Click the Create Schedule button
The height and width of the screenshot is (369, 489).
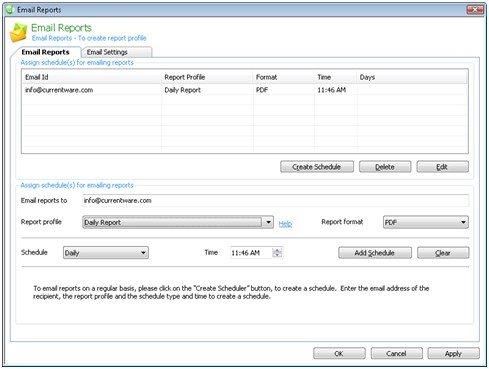(x=317, y=167)
